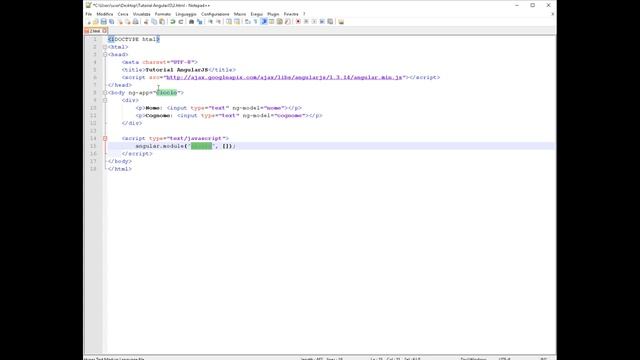The height and width of the screenshot is (360, 640).
Task: Toggle synchronized vertical scrolling icon
Action: coord(229,22)
